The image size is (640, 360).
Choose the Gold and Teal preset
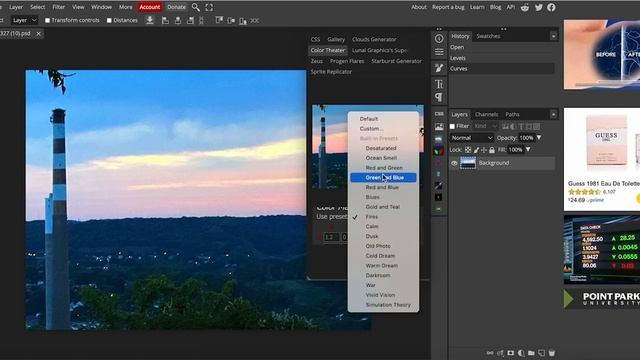pos(383,207)
